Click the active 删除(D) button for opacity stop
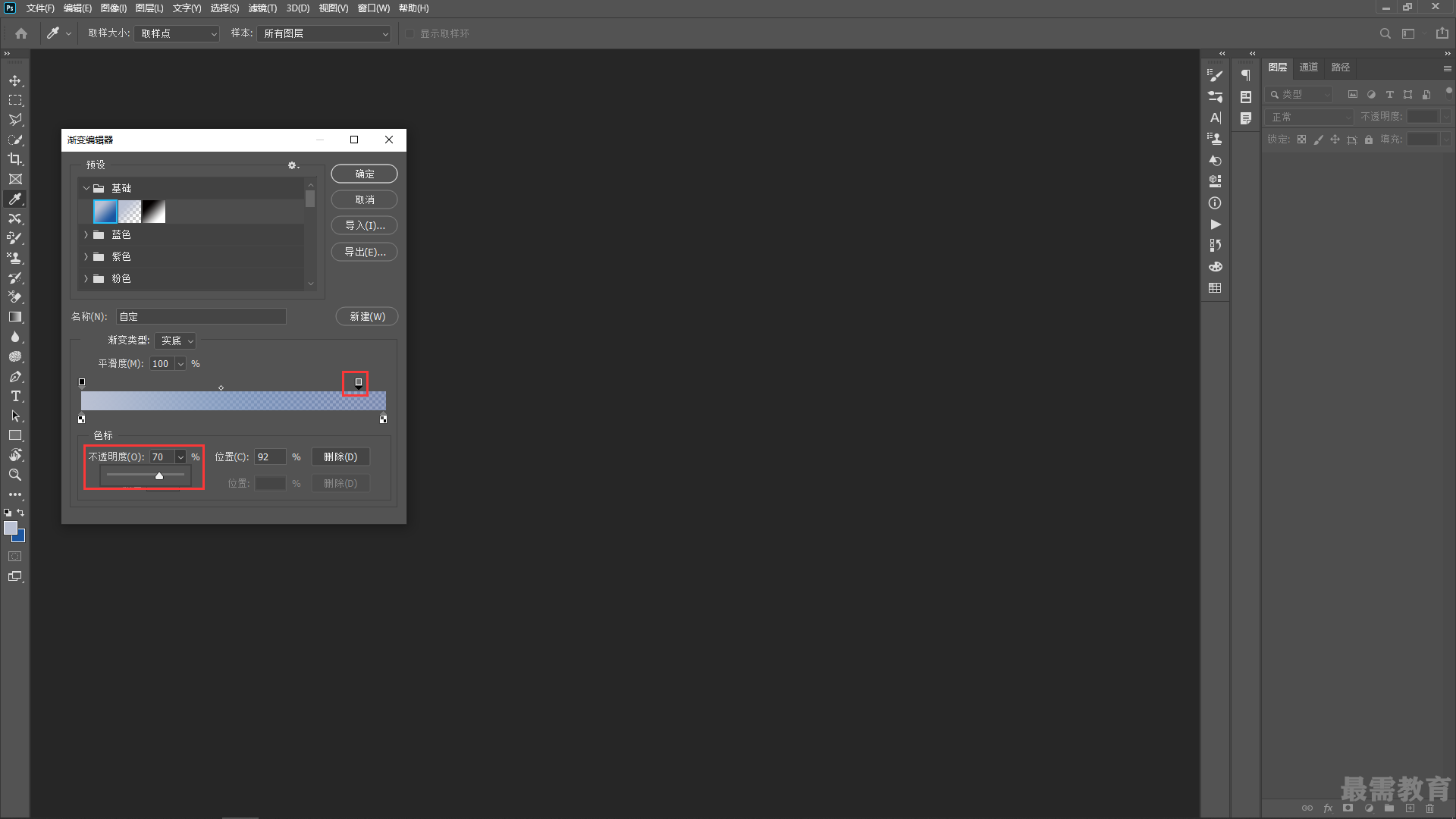This screenshot has width=1456, height=819. pyautogui.click(x=340, y=457)
